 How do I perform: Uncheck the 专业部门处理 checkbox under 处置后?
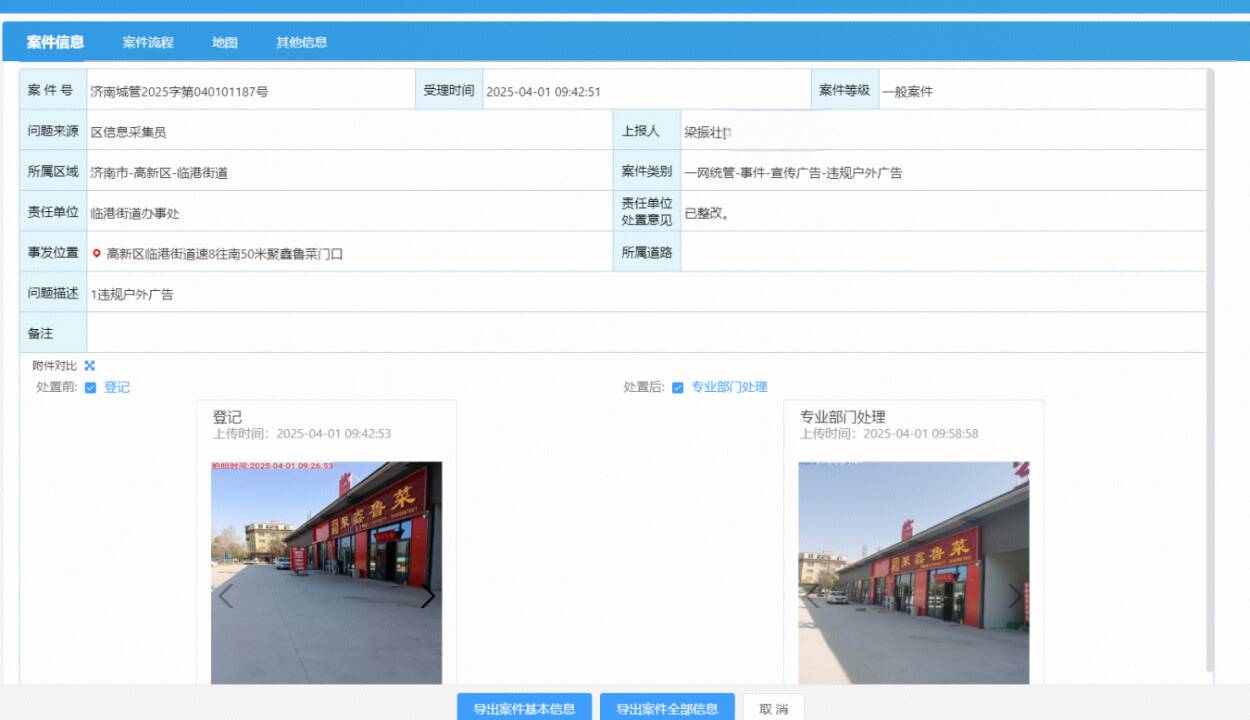coord(678,388)
